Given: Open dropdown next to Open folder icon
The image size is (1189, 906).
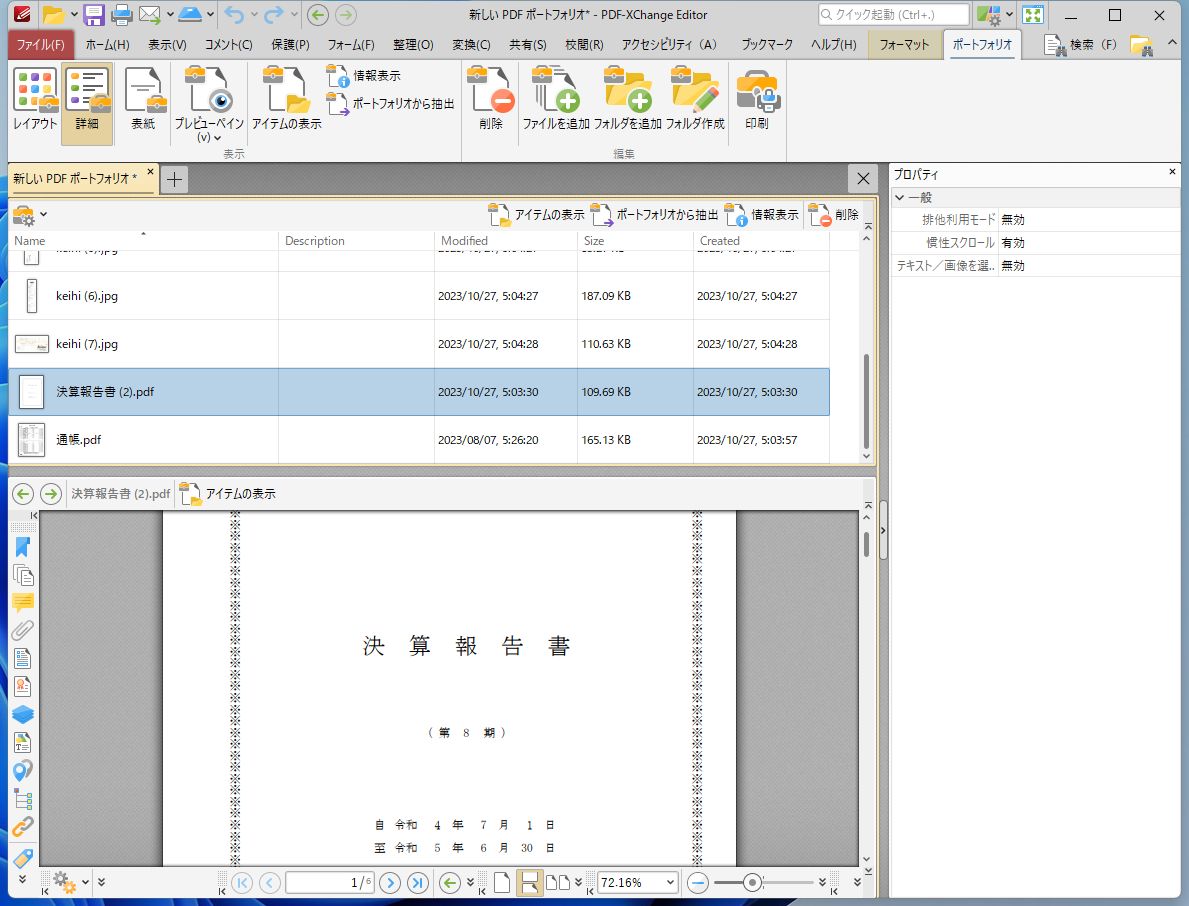Looking at the screenshot, I should tap(74, 14).
